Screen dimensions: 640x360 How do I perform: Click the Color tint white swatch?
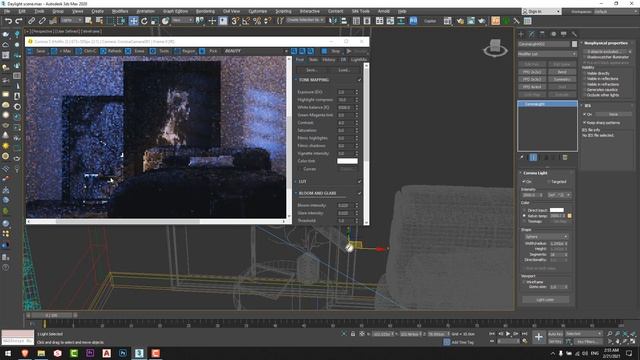pyautogui.click(x=347, y=161)
